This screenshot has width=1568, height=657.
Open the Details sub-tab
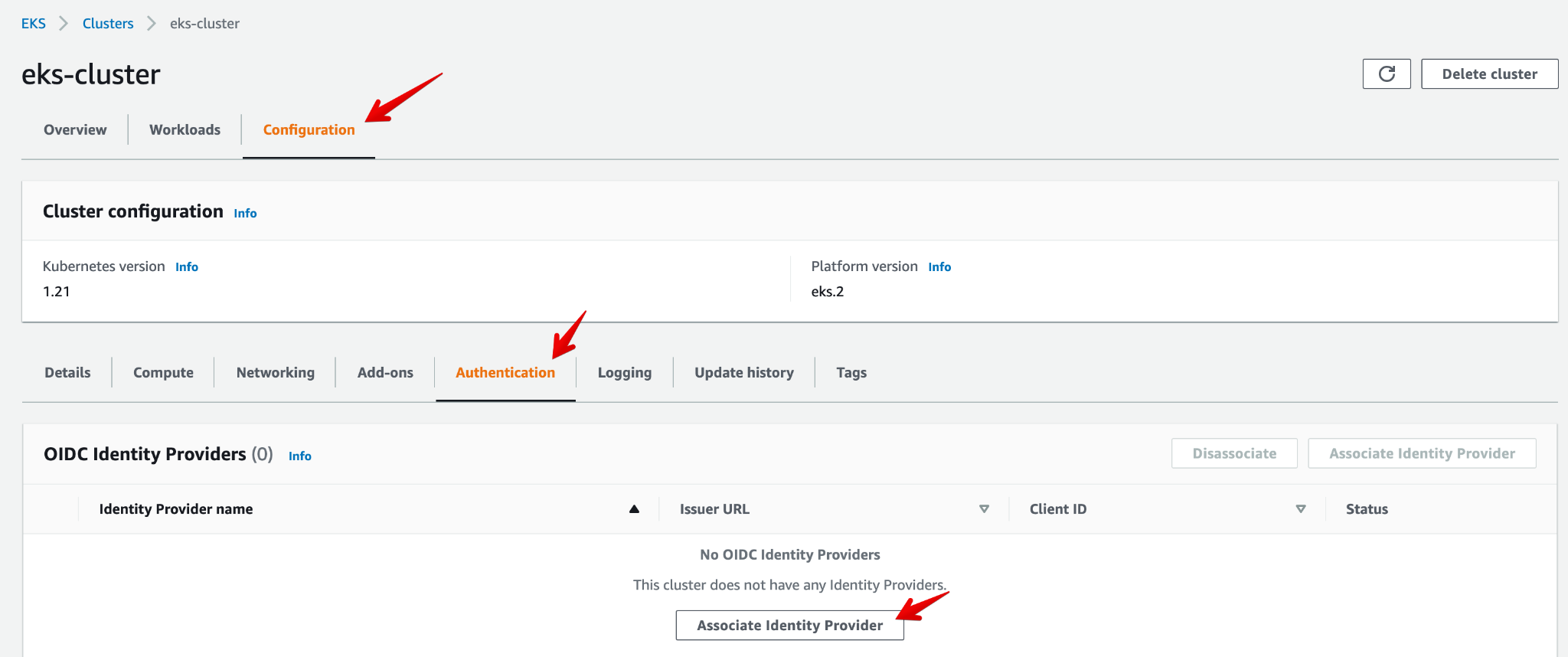(x=67, y=372)
